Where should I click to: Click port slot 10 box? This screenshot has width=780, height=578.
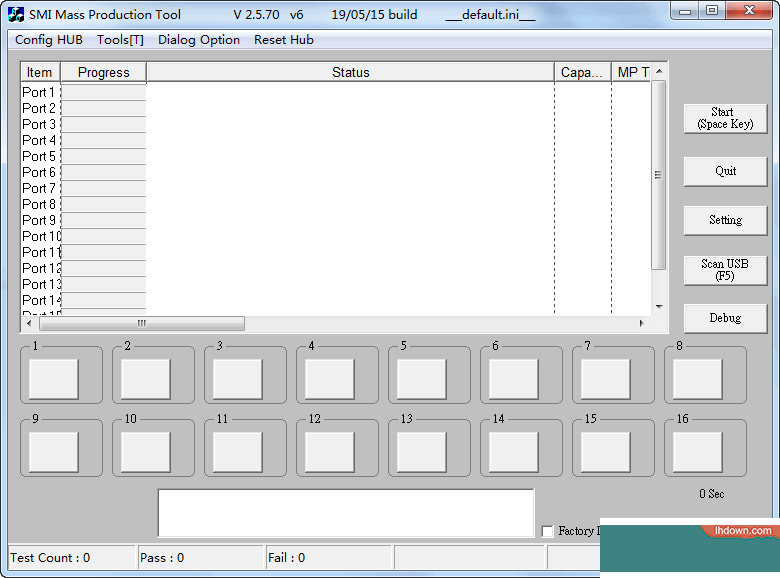pos(146,452)
